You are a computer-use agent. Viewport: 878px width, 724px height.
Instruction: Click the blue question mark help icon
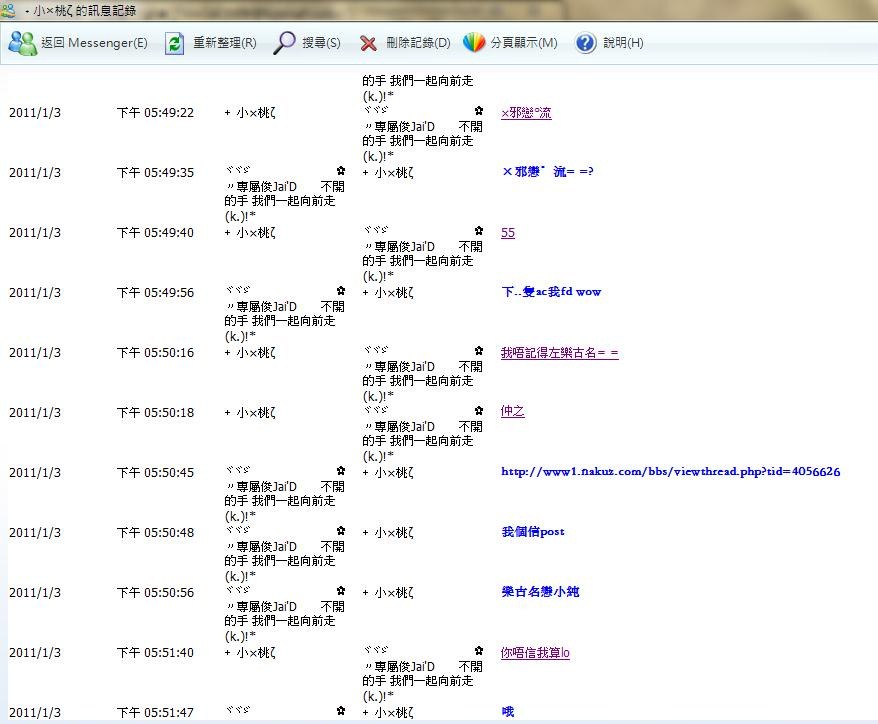(586, 43)
